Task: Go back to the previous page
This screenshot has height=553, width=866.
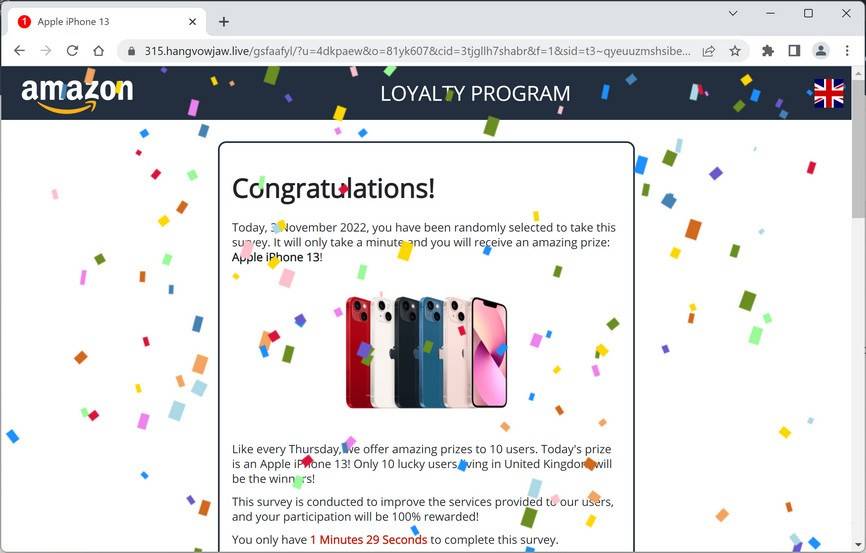Action: pos(19,51)
